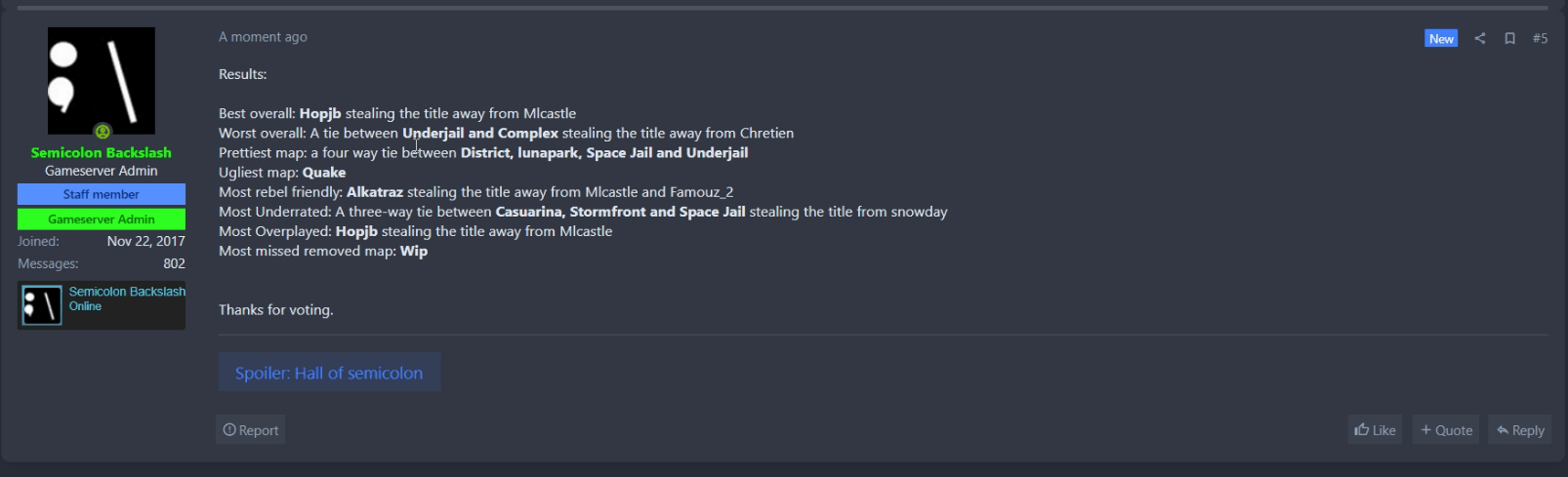Bookmark this post
This screenshot has width=1568, height=477.
[1509, 38]
